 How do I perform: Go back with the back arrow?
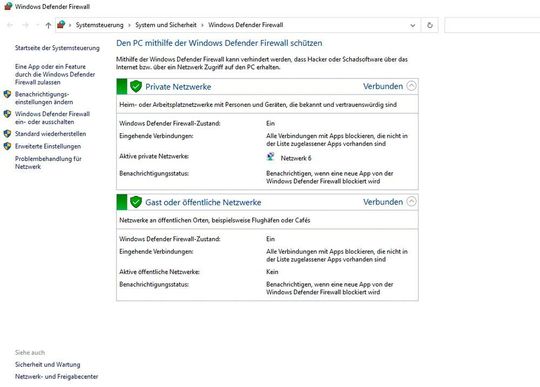click(x=10, y=25)
